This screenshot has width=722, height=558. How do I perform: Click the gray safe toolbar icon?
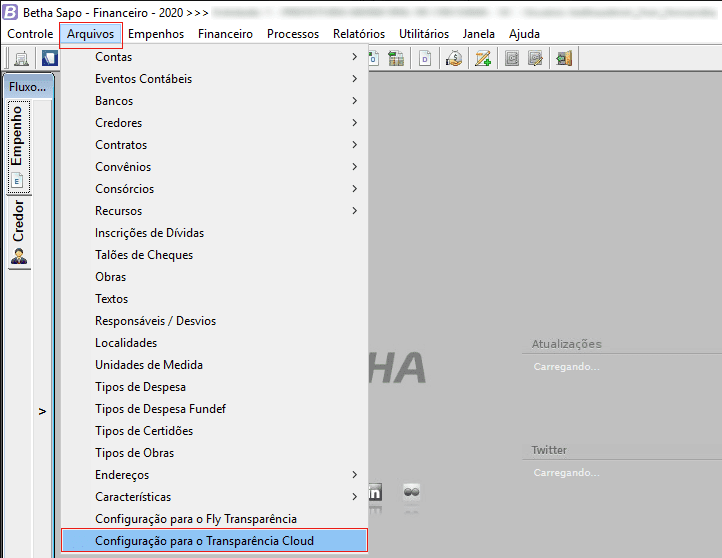click(x=512, y=58)
